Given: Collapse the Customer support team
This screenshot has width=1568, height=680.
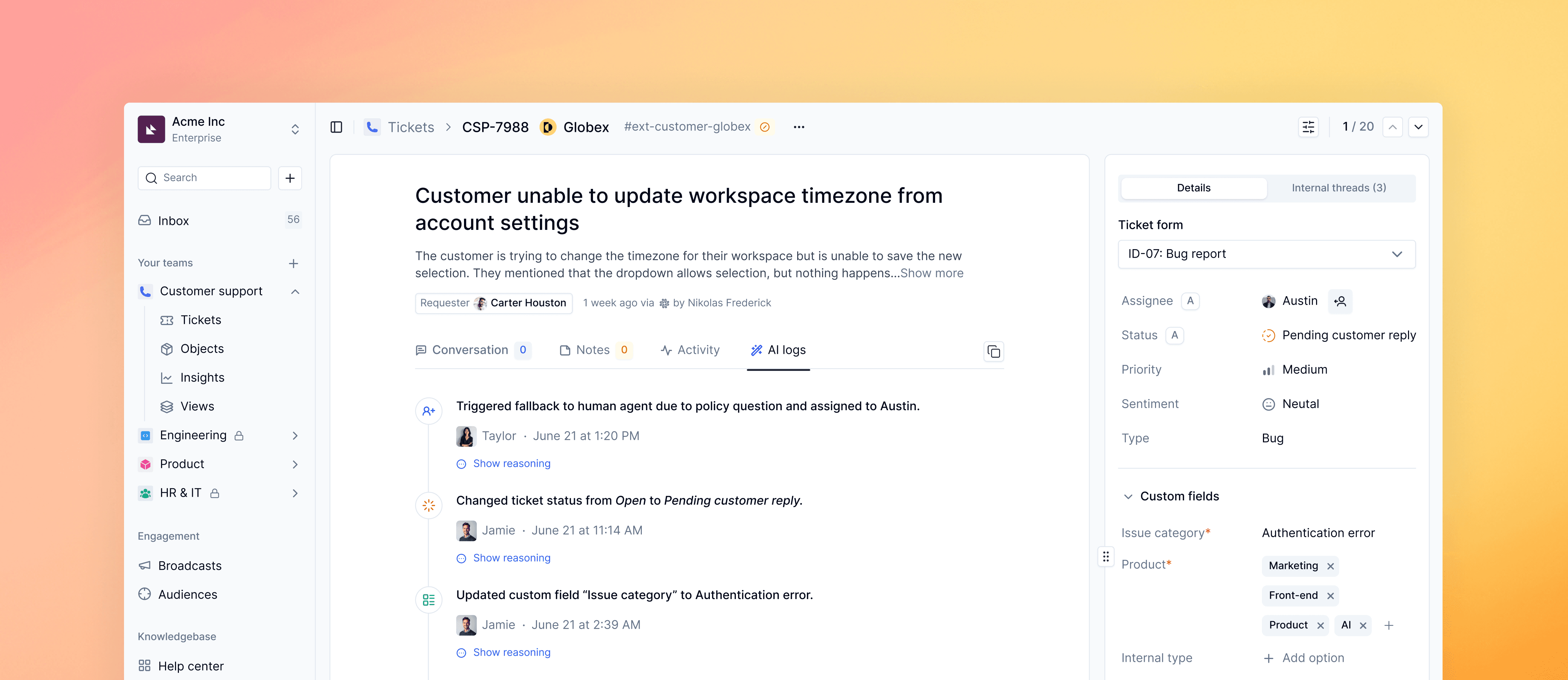Looking at the screenshot, I should pyautogui.click(x=295, y=292).
